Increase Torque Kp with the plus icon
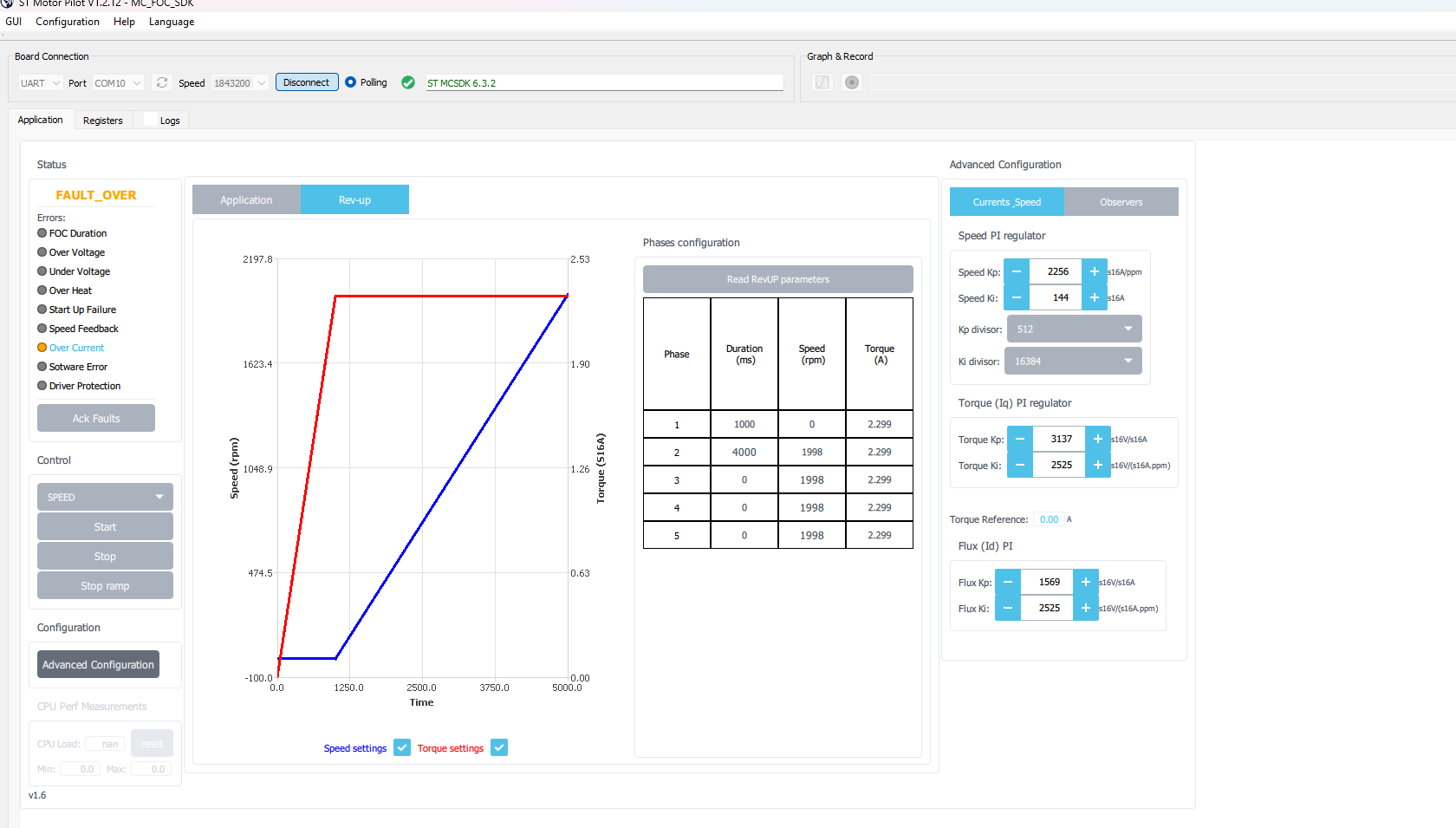The image size is (1456, 828). pyautogui.click(x=1098, y=439)
